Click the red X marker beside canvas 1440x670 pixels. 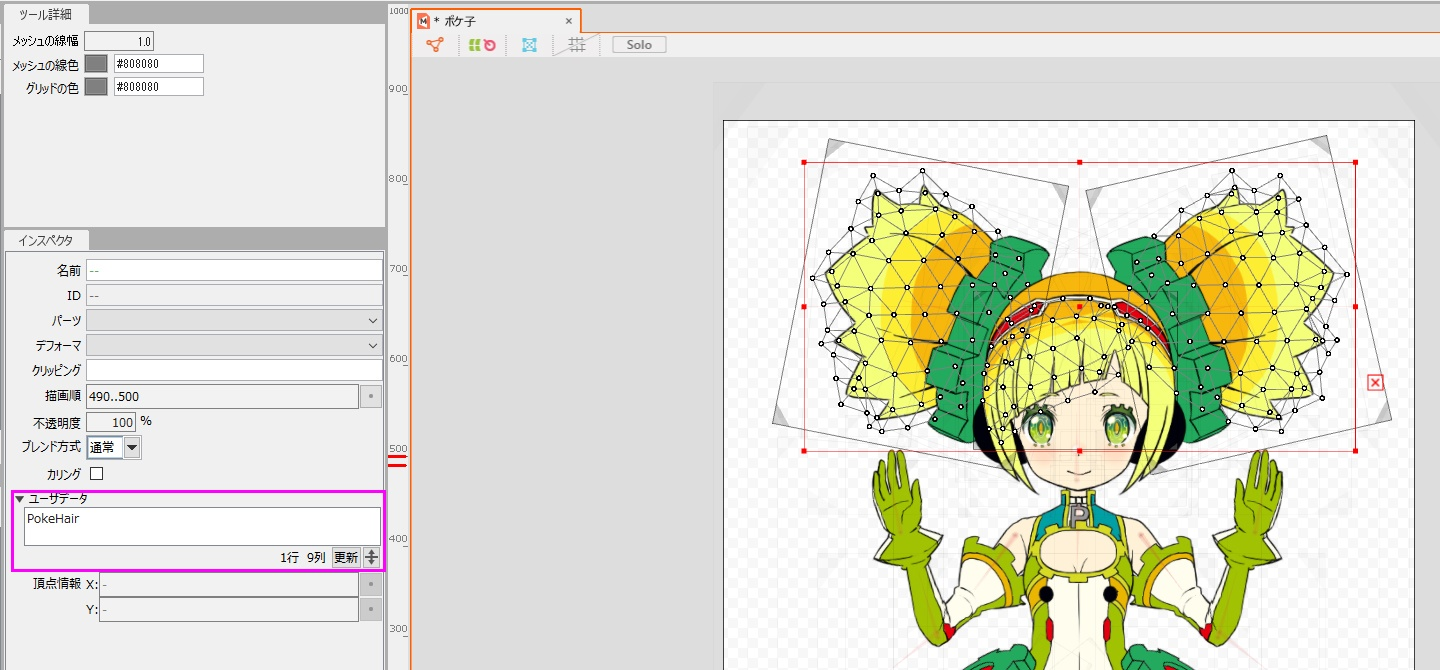click(1375, 382)
